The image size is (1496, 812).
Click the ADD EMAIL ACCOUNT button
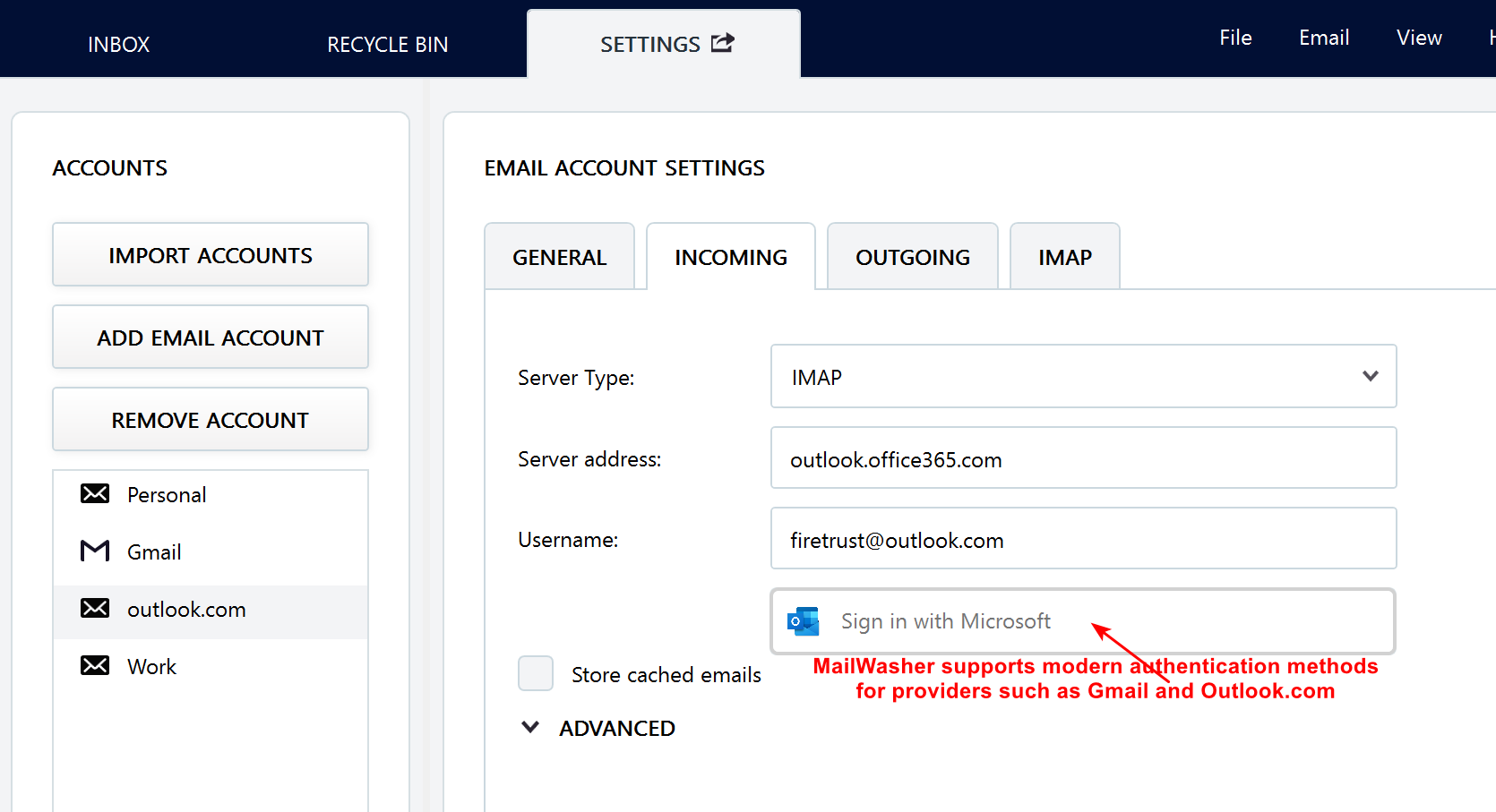pos(211,338)
